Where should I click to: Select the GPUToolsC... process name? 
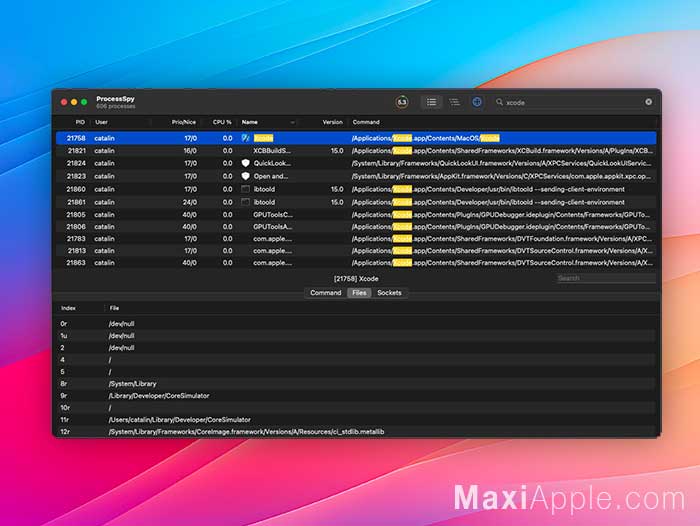[x=273, y=215]
